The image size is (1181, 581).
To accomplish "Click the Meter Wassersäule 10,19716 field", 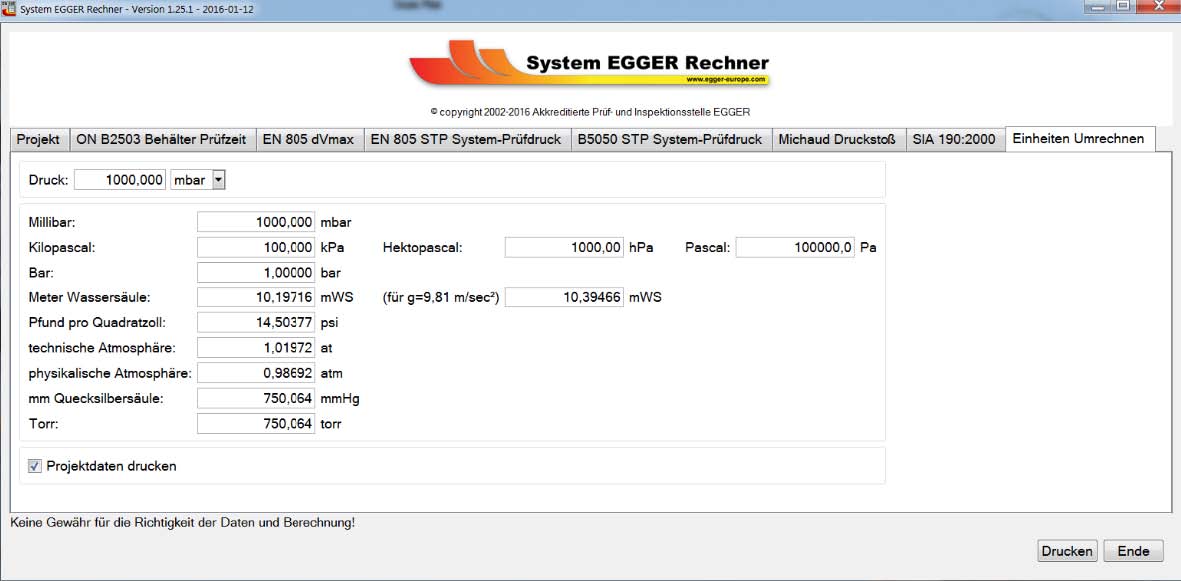I will [256, 297].
